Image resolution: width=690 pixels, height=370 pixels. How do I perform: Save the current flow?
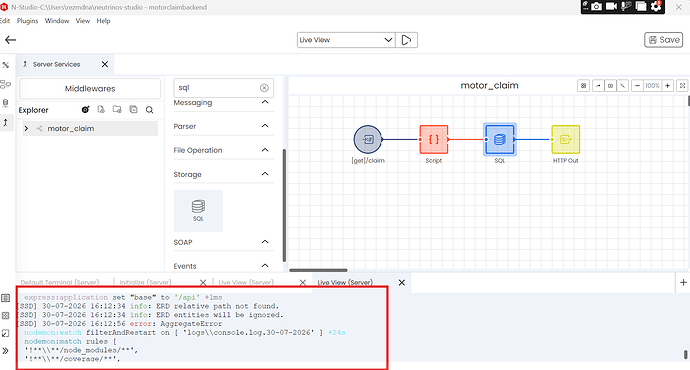coord(664,40)
